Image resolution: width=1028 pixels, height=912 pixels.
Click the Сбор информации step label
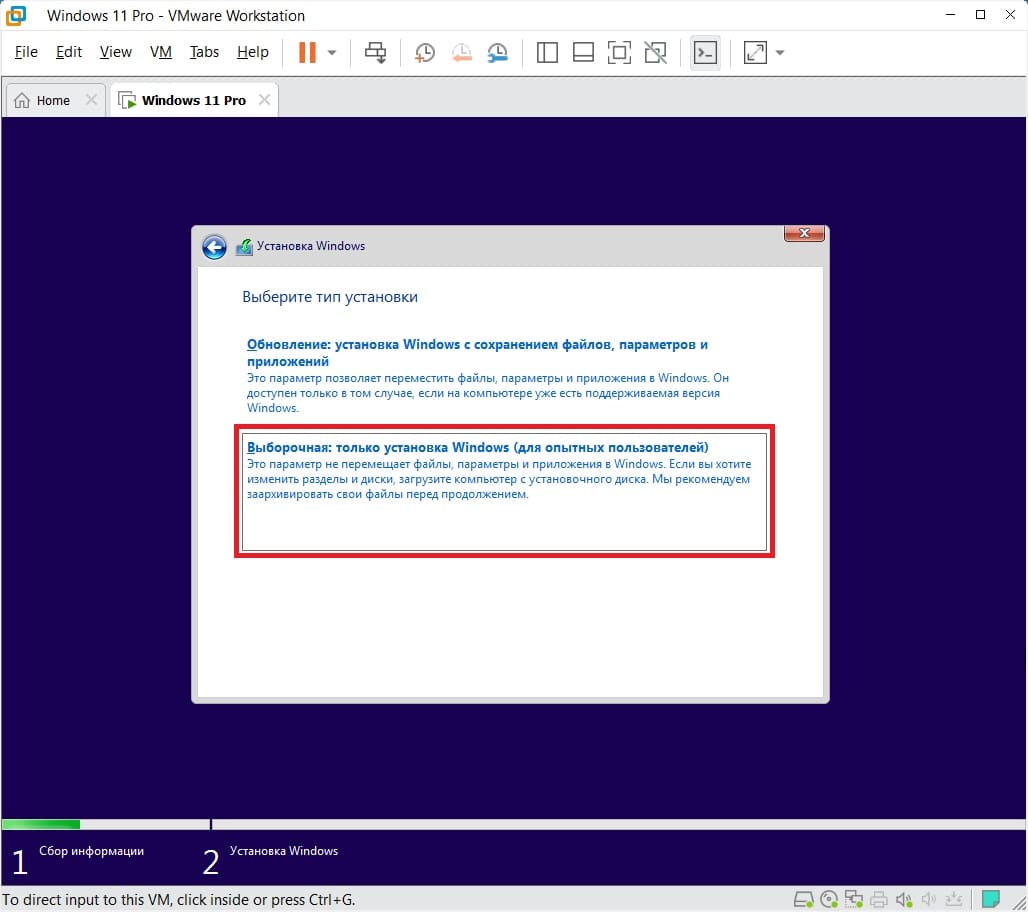[91, 851]
